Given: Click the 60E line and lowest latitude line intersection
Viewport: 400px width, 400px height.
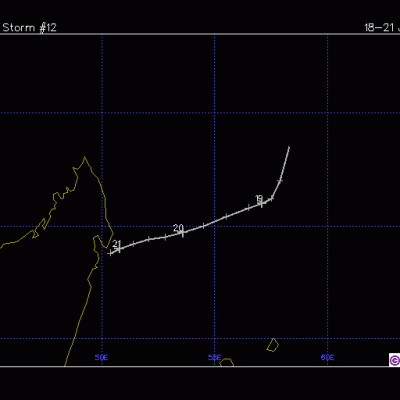Looking at the screenshot, I should click(x=328, y=339).
